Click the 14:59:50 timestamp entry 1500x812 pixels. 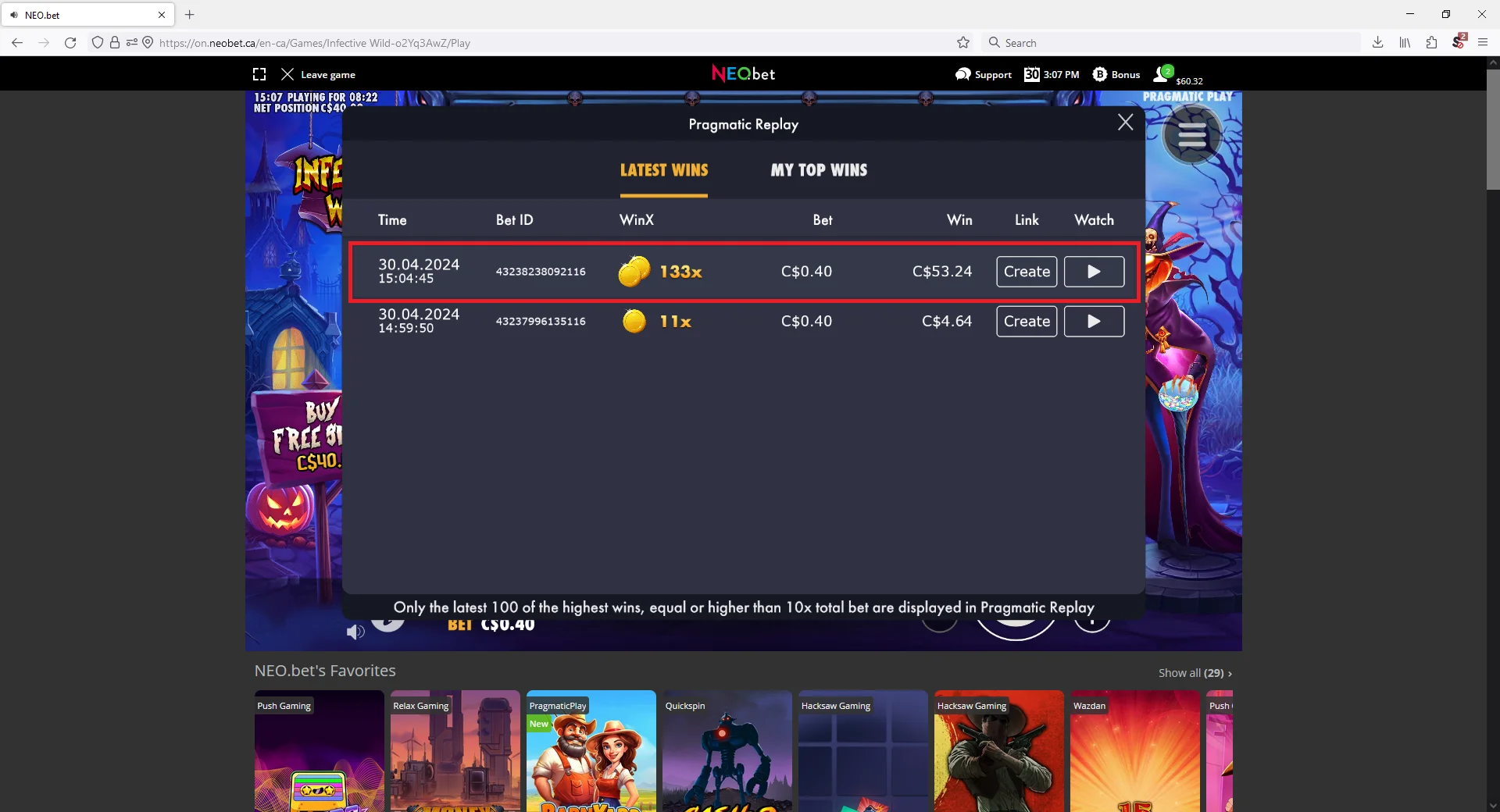pyautogui.click(x=405, y=329)
